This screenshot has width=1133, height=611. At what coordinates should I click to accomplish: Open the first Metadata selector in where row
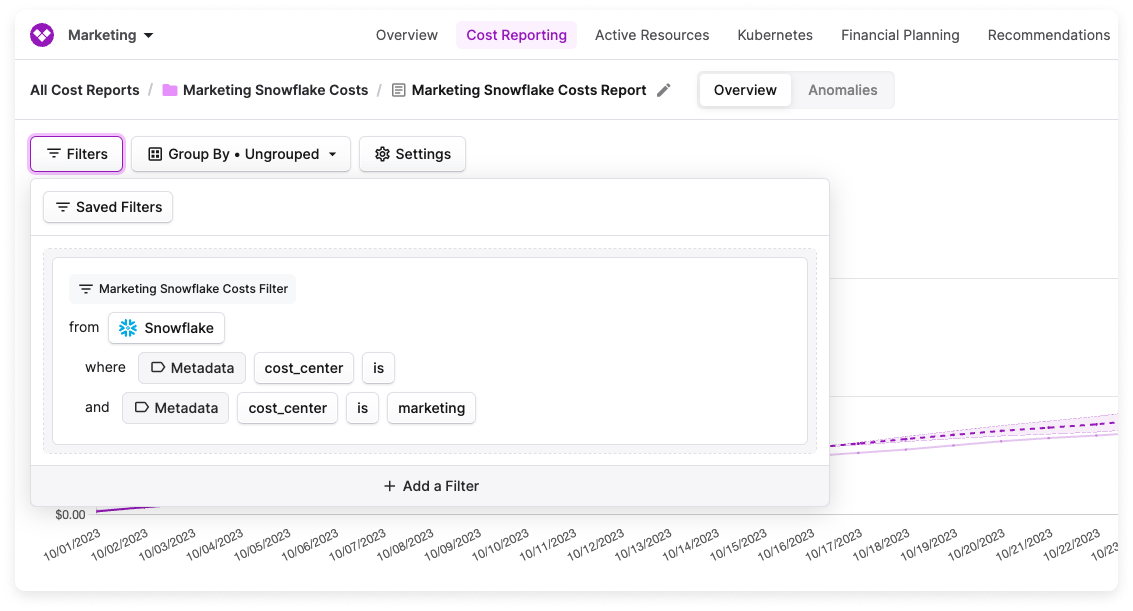[192, 368]
